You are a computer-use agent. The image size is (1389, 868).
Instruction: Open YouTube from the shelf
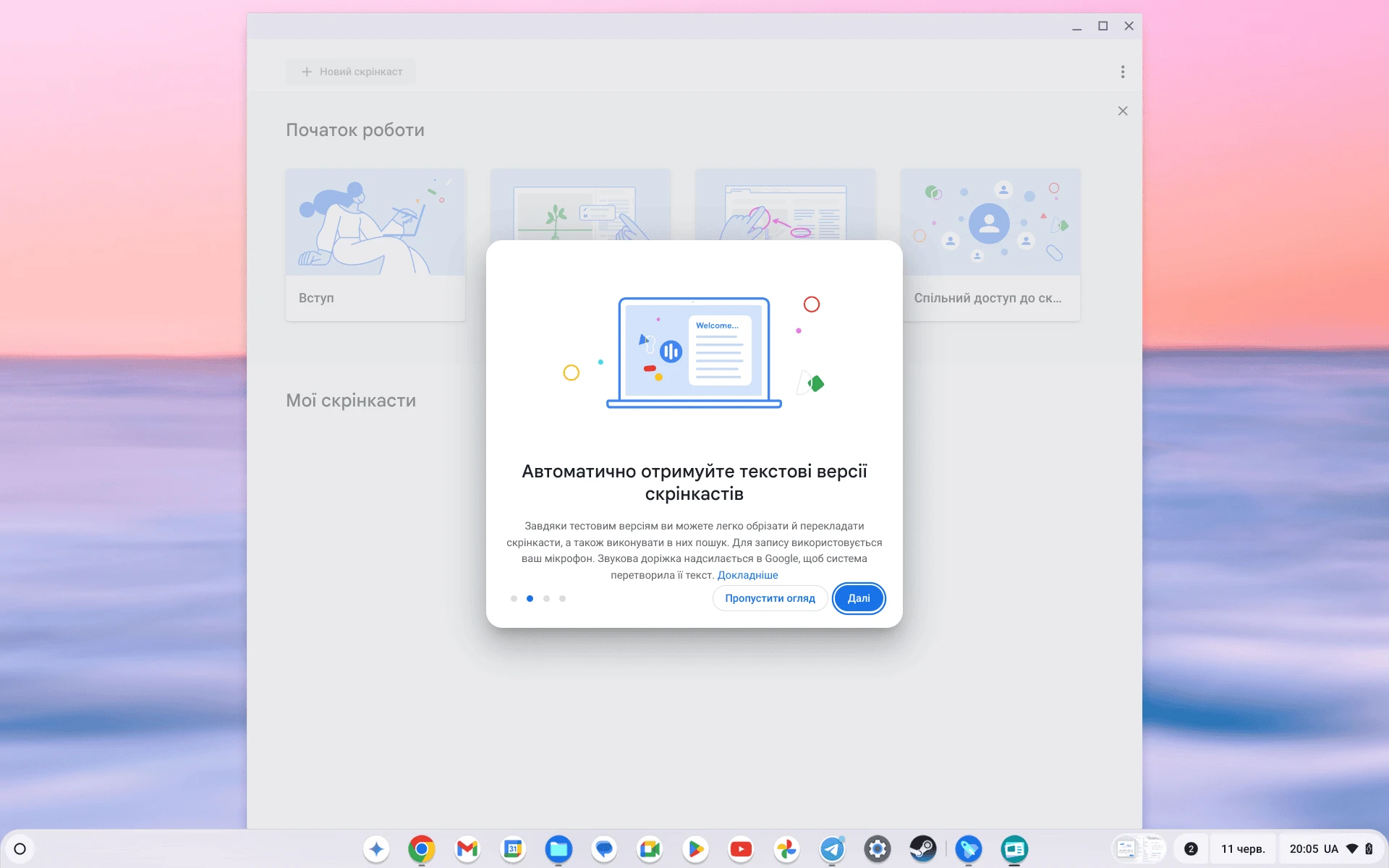coord(741,848)
